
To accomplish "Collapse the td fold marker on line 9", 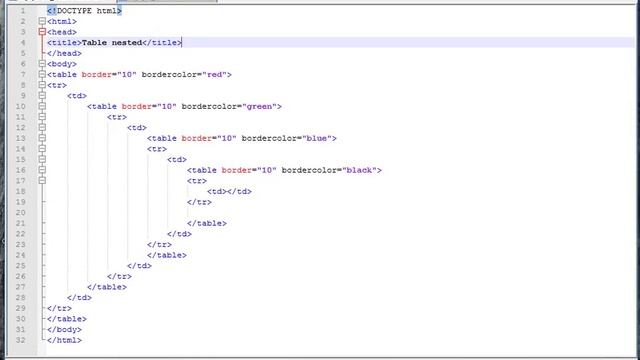I will [42, 96].
